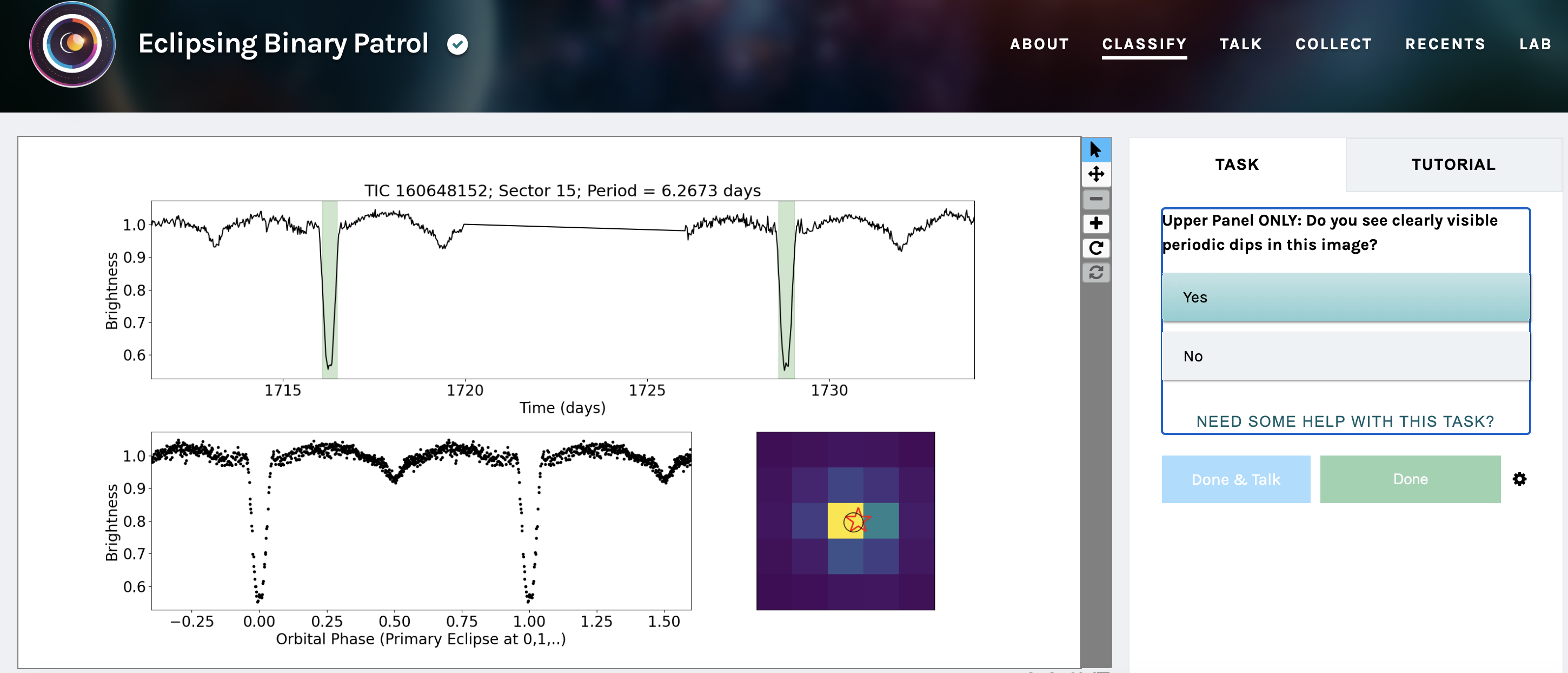Image resolution: width=1568 pixels, height=673 pixels.
Task: Click the zoom out minus button
Action: click(x=1095, y=199)
